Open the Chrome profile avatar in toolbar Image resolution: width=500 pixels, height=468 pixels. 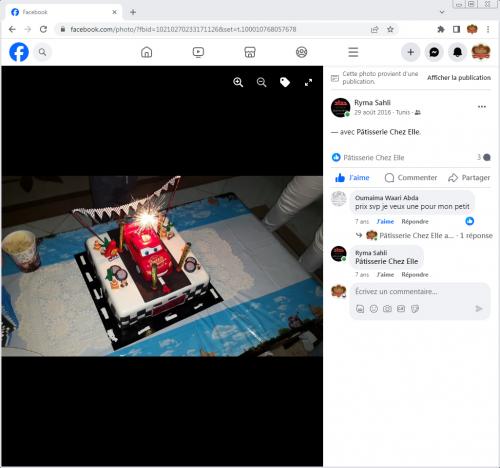coord(472,29)
